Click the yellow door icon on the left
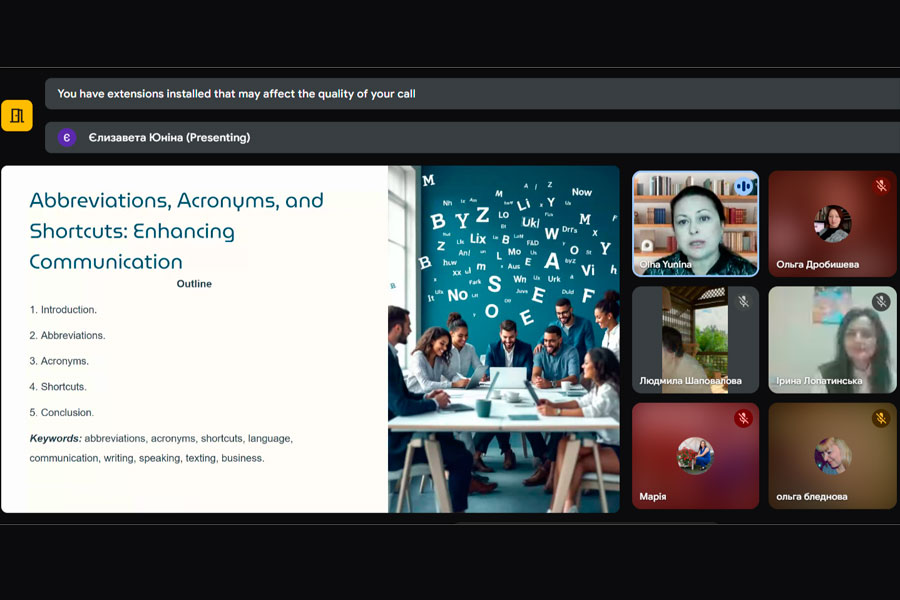 pos(17,116)
